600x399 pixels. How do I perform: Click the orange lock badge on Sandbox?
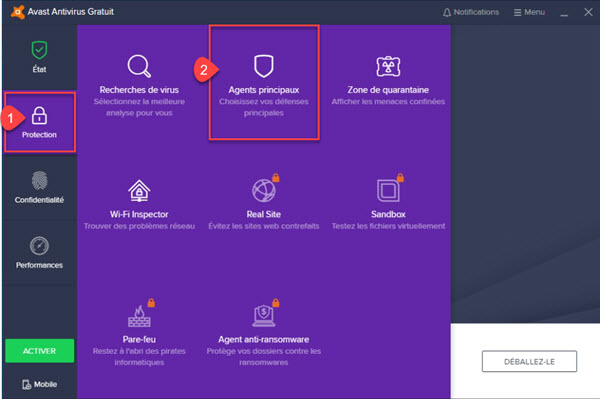coord(400,178)
